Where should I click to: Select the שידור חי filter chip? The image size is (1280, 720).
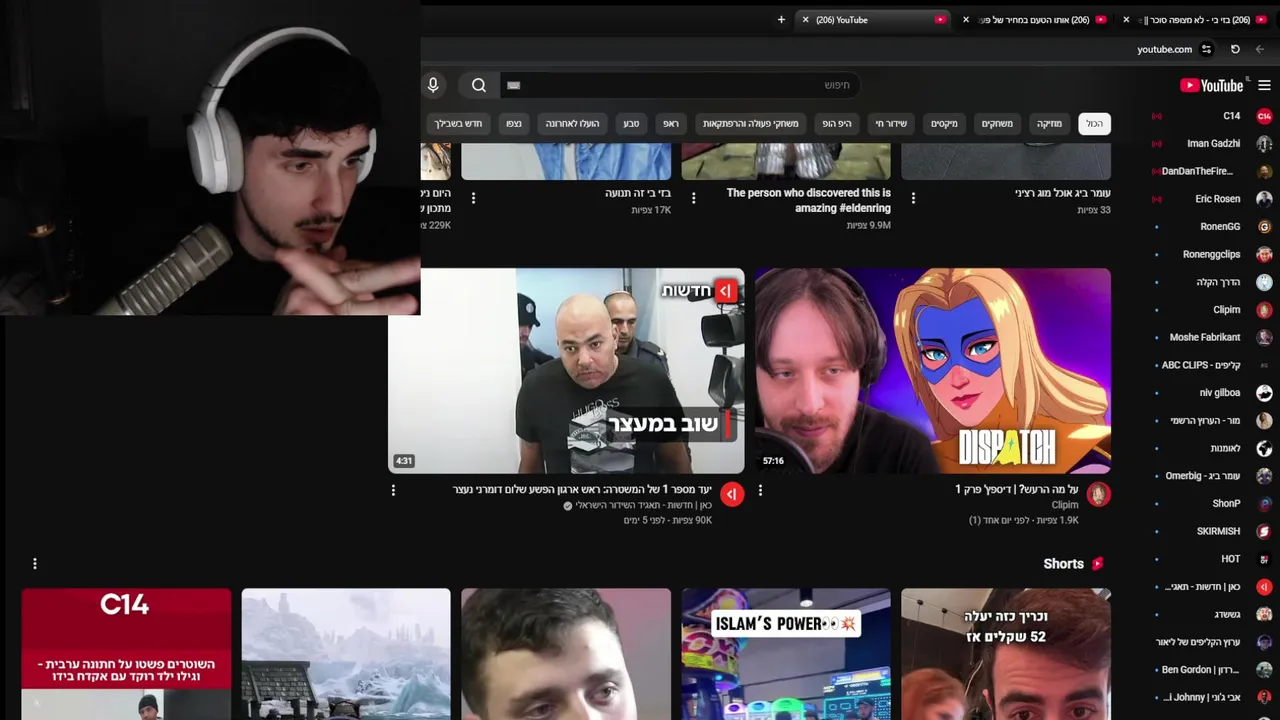[891, 124]
